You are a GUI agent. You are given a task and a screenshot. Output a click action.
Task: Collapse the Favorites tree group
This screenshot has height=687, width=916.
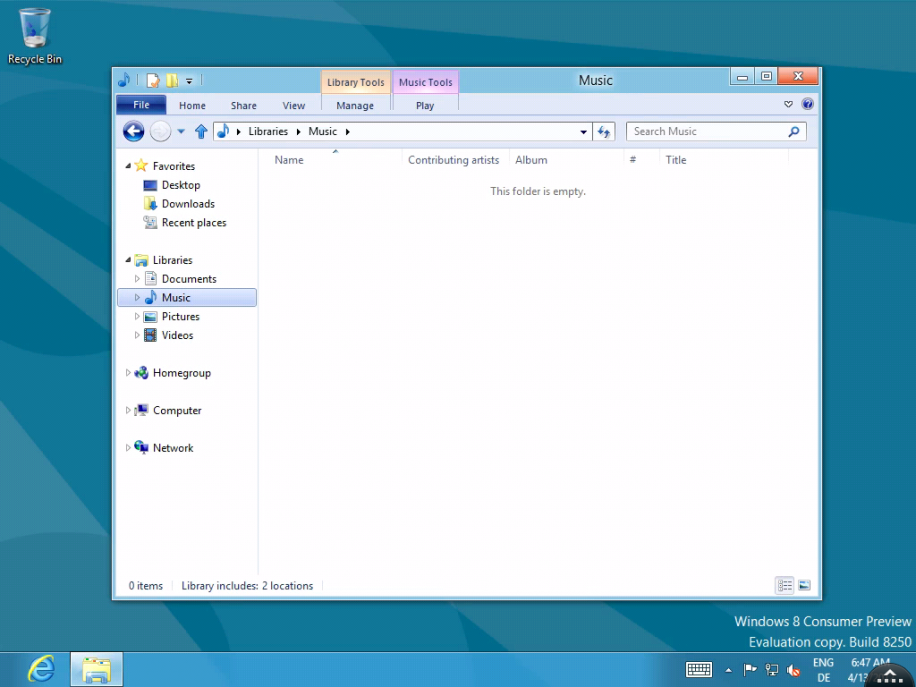click(128, 166)
